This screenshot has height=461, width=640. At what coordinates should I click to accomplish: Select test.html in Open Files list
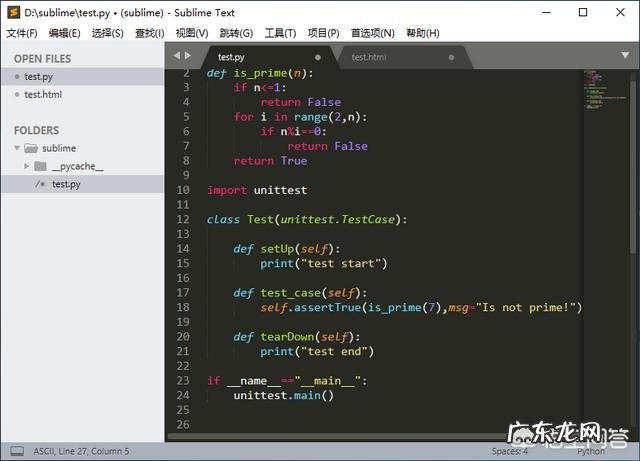(x=82, y=94)
